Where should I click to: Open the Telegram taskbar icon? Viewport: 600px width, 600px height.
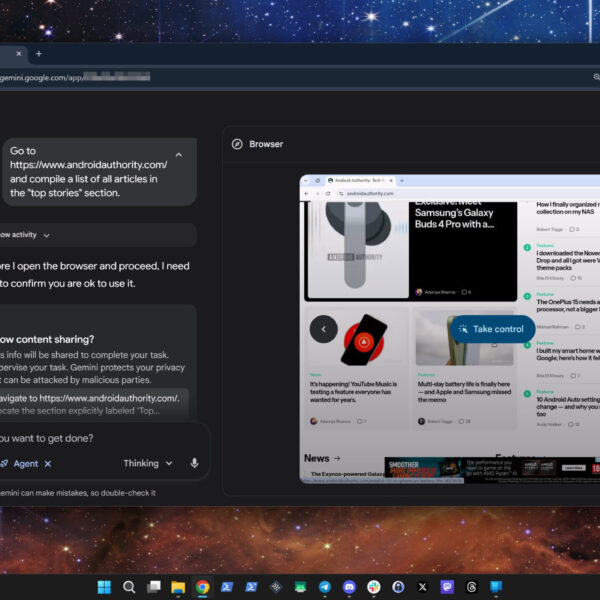325,587
